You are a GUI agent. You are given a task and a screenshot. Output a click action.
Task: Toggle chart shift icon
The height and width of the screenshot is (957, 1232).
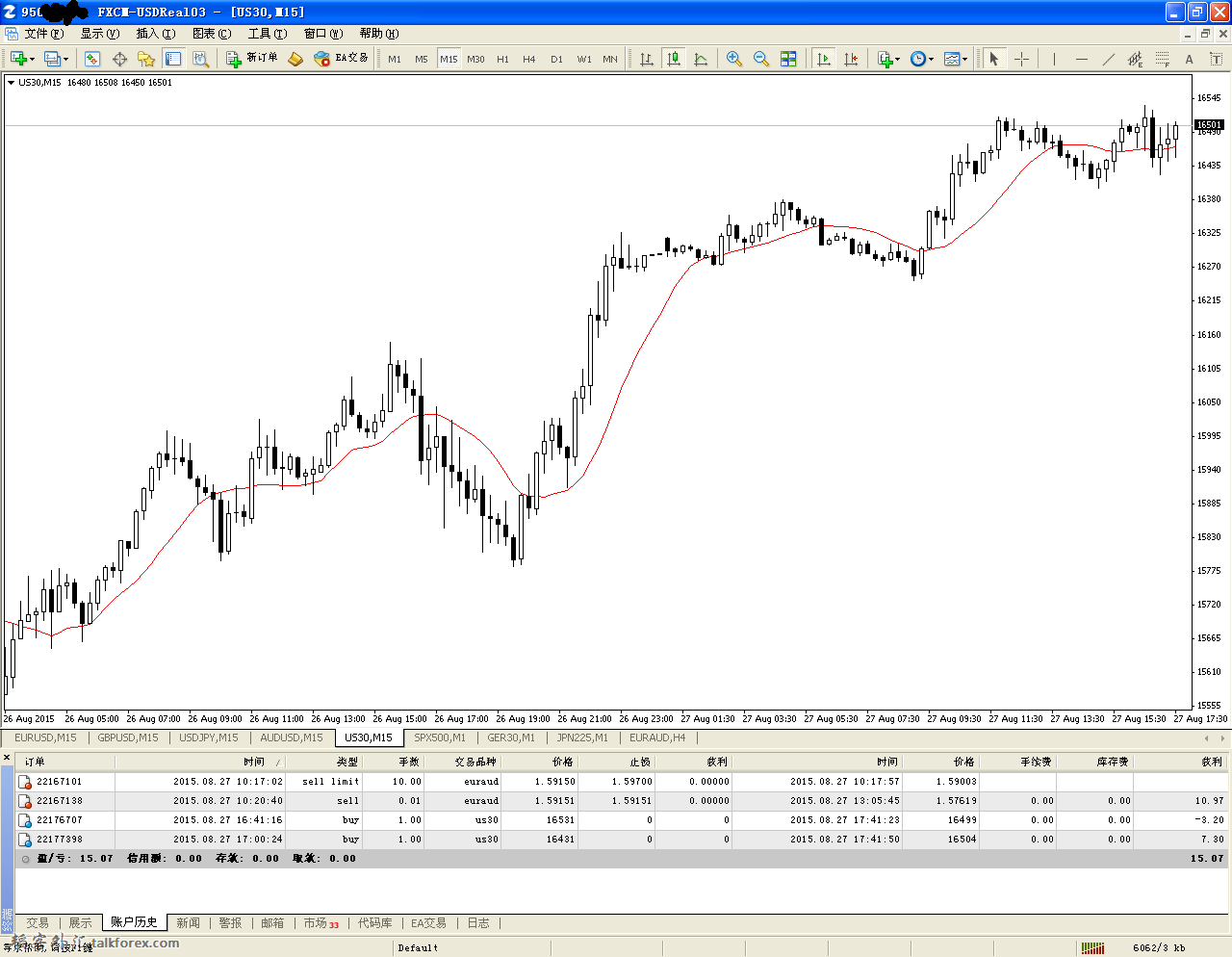pyautogui.click(x=851, y=59)
